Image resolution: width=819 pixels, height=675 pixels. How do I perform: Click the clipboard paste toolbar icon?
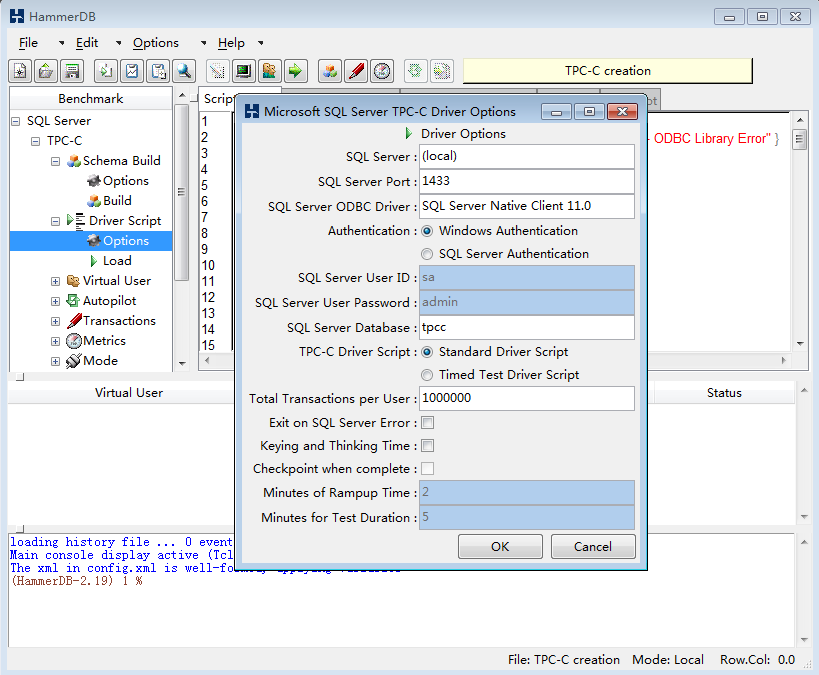[158, 71]
